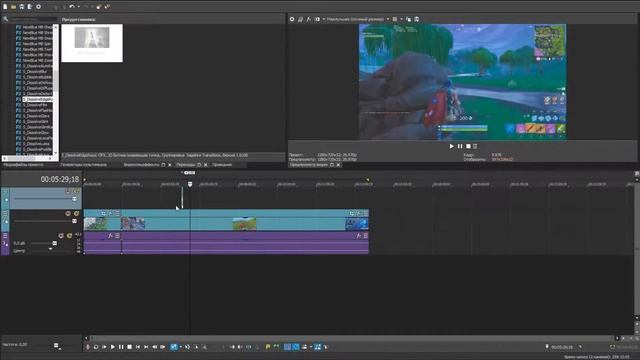Image resolution: width=640 pixels, height=360 pixels.
Task: Switch to the 'Медиафайлы проекта' tab
Action: pos(23,165)
